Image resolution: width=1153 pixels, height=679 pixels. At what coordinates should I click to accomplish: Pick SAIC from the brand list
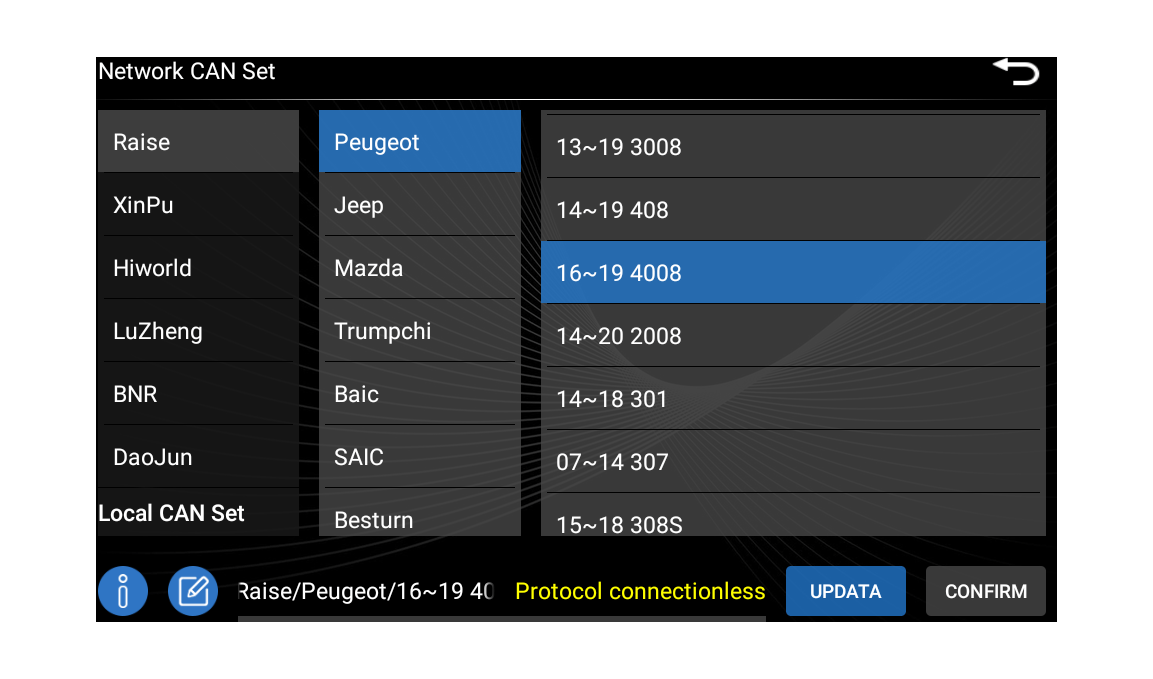(419, 457)
